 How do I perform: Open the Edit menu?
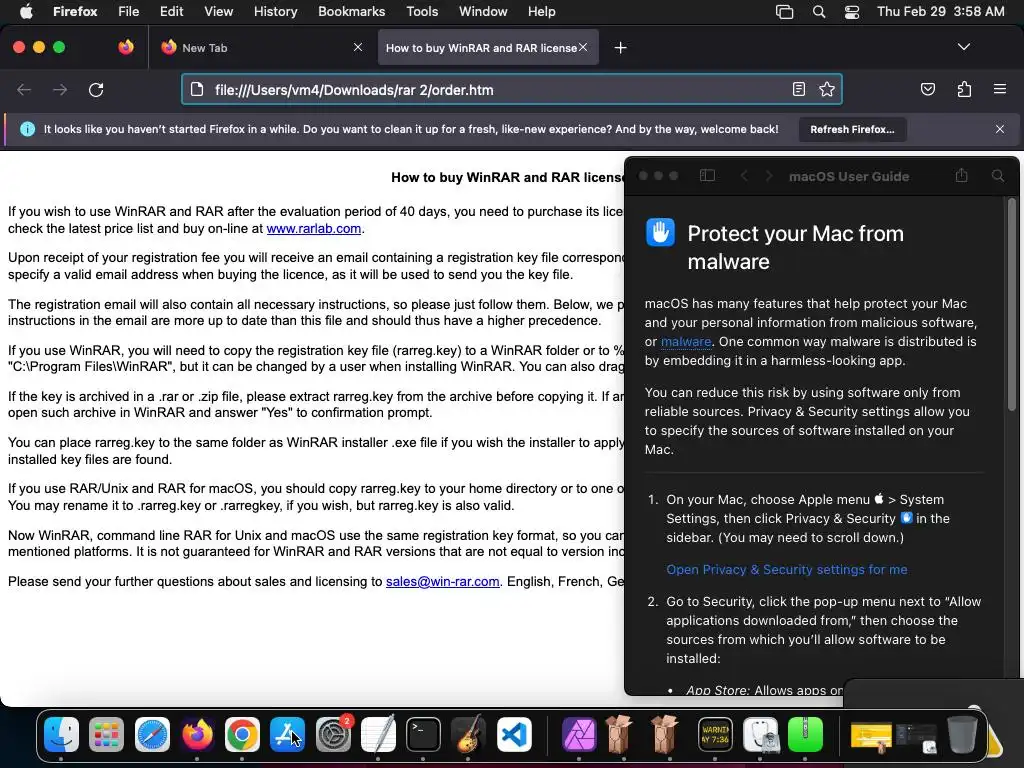coord(171,12)
